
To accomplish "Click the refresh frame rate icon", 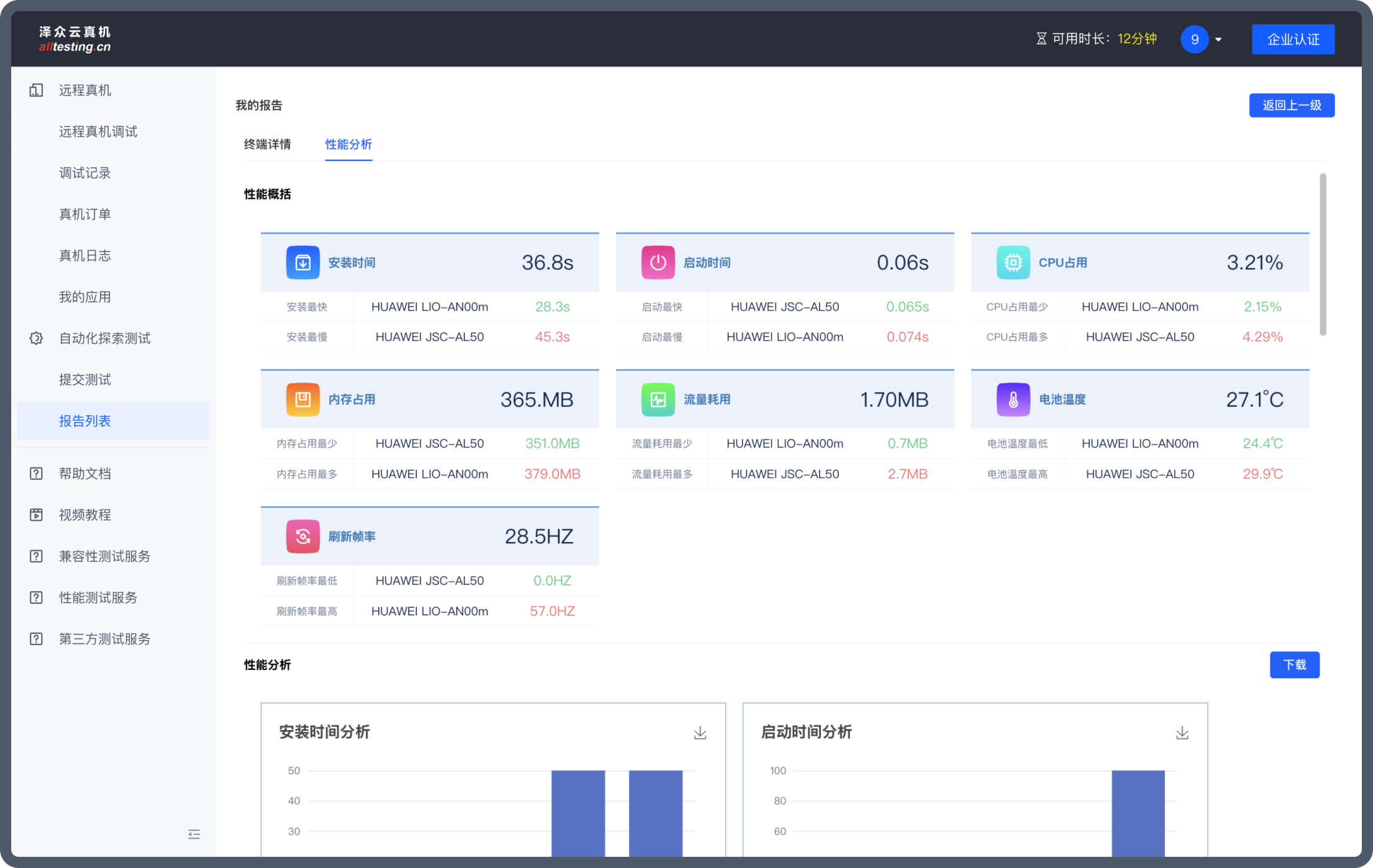I will click(x=302, y=536).
